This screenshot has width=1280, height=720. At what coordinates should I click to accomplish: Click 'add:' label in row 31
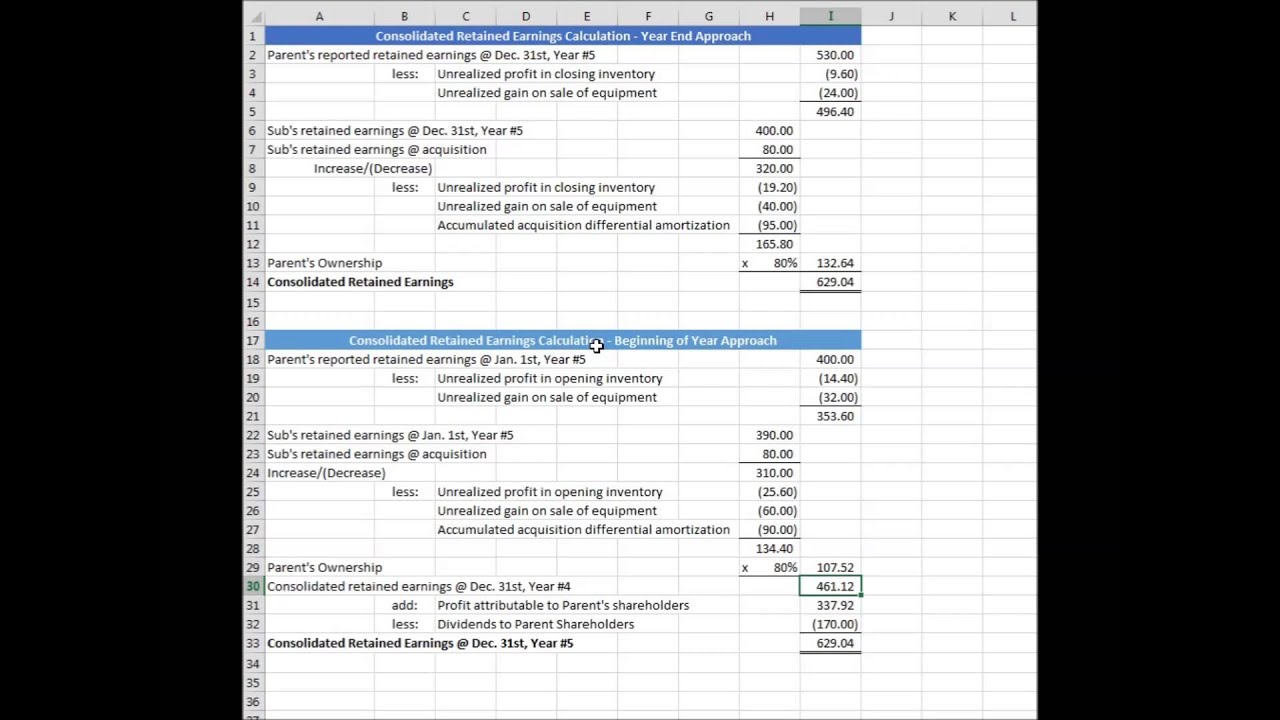404,605
